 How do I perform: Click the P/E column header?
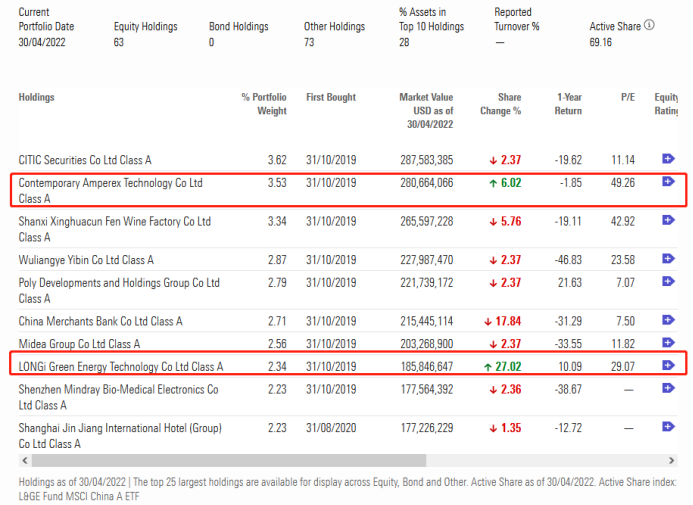point(627,98)
